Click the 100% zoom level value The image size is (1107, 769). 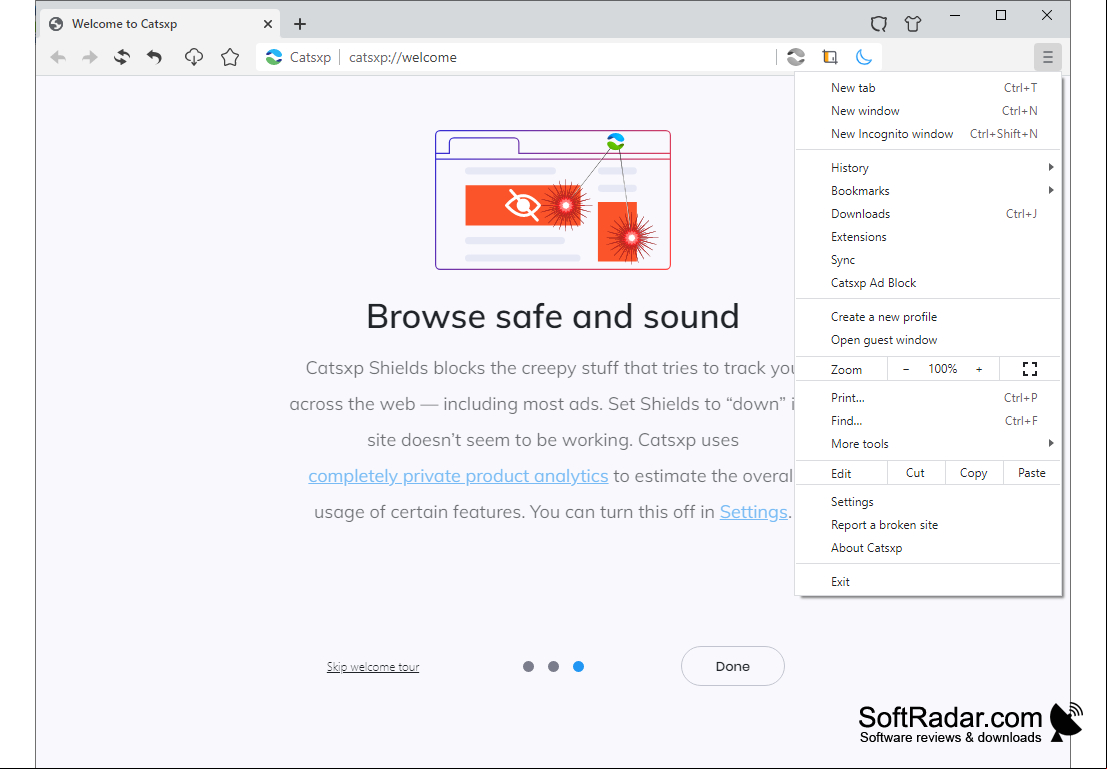pyautogui.click(x=943, y=369)
